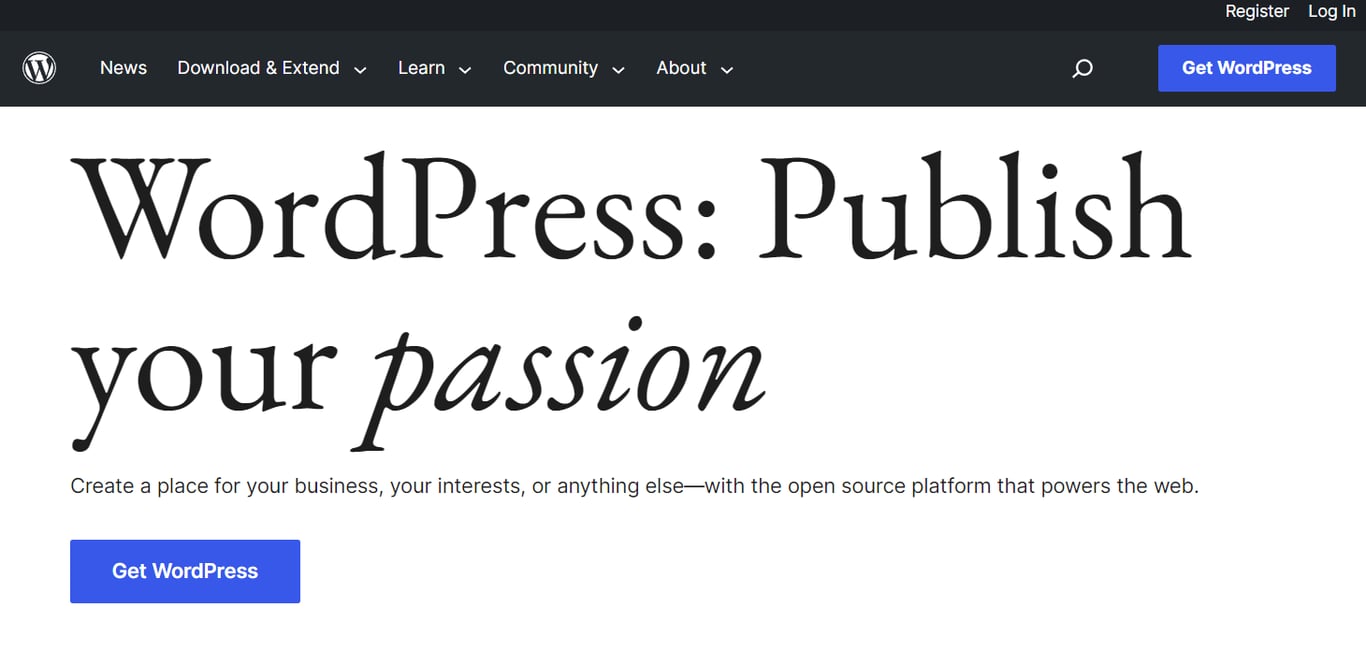Select the Download & Extend menu label

click(x=258, y=68)
